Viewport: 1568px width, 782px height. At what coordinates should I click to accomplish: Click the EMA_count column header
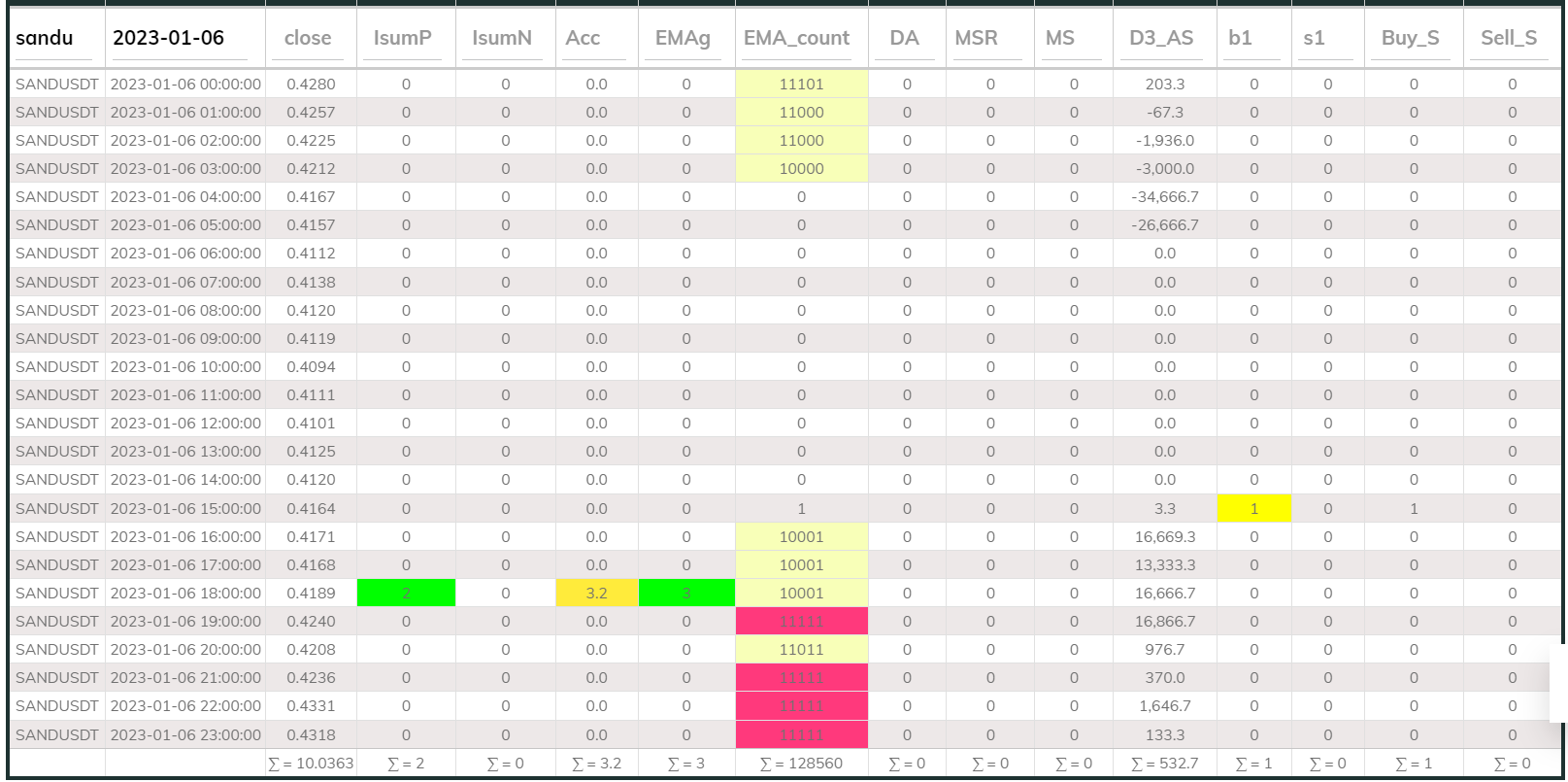[x=797, y=38]
